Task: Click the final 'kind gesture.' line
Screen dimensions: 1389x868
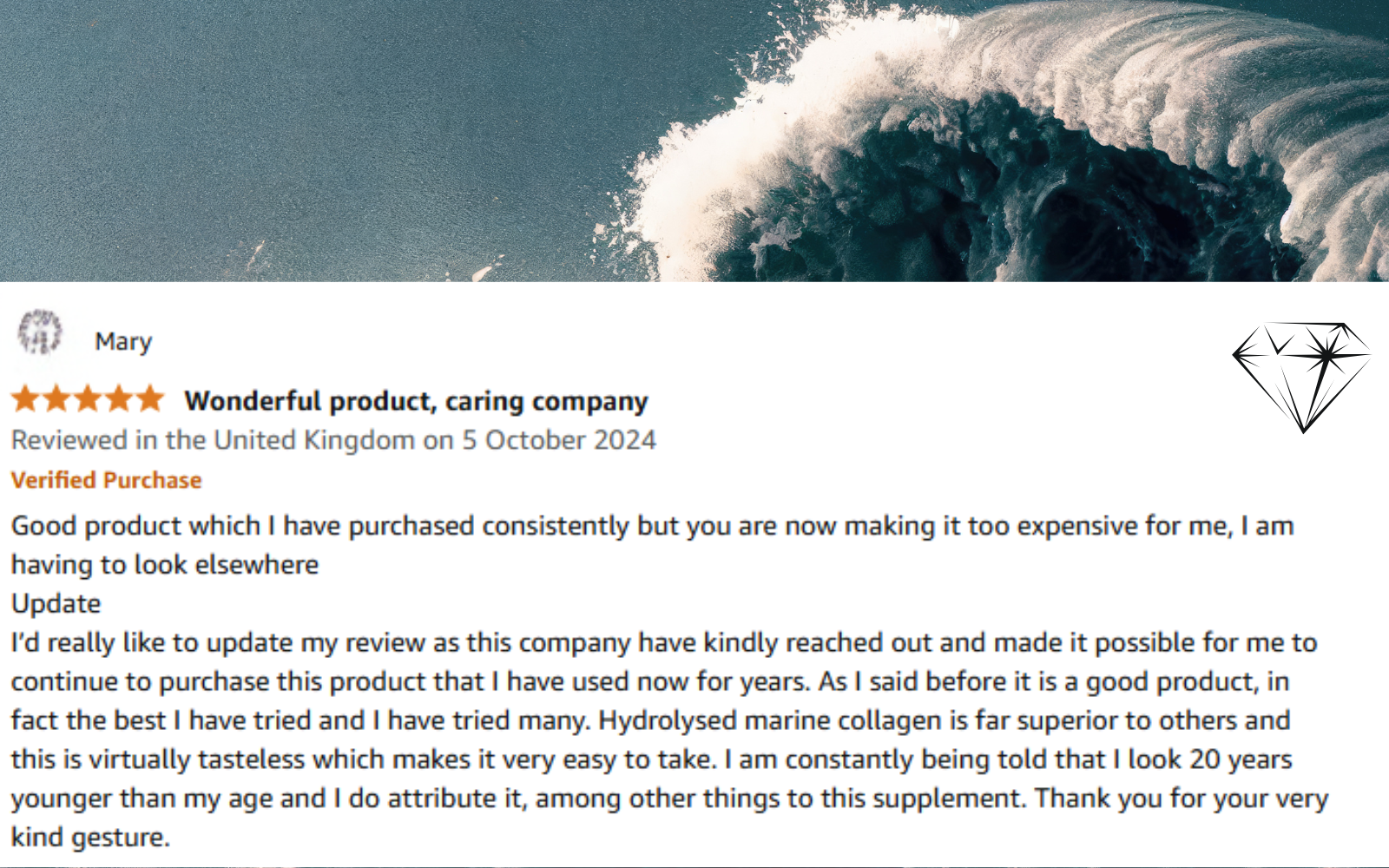Action: point(90,838)
